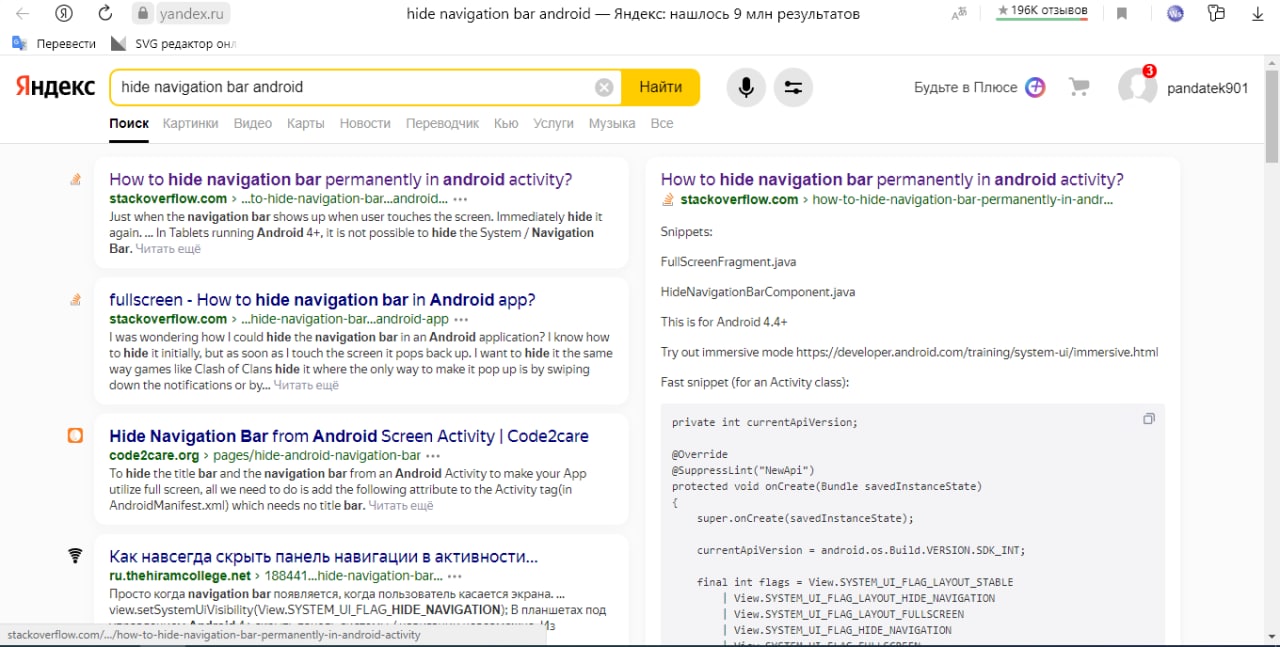Switch to the Услуги tab
Image resolution: width=1280 pixels, height=647 pixels.
coord(553,123)
